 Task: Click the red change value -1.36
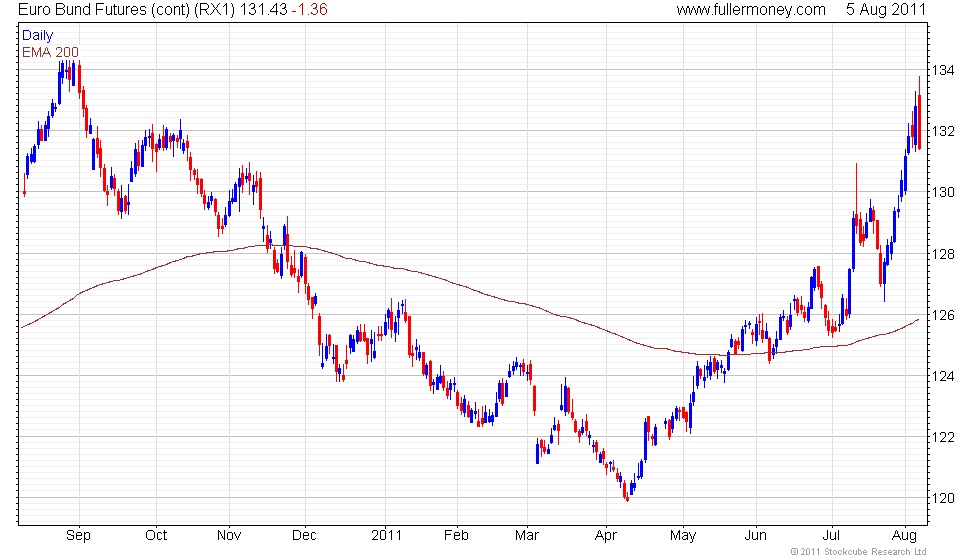(x=309, y=9)
